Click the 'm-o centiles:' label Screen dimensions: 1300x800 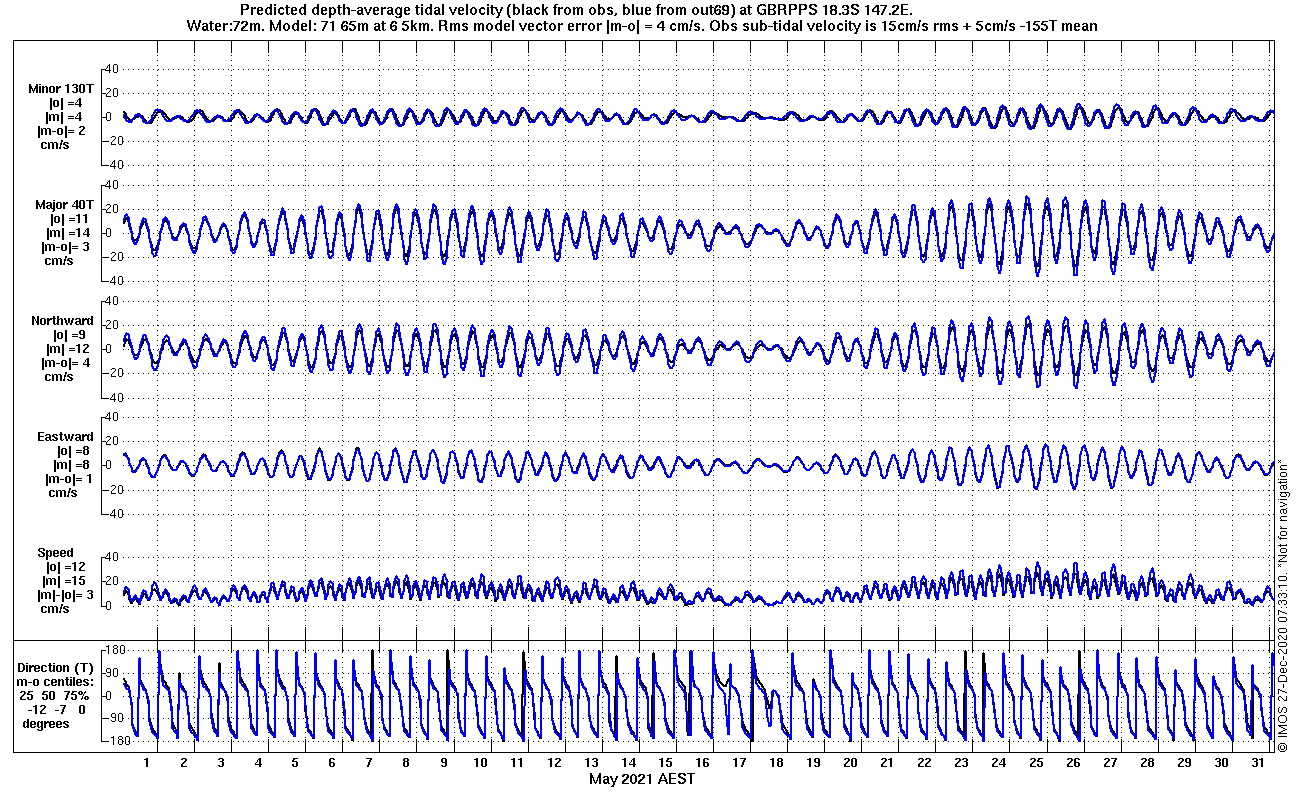(x=56, y=681)
